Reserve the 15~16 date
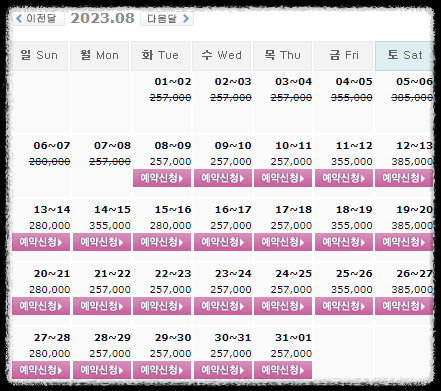The width and height of the screenshot is (441, 391). click(162, 242)
